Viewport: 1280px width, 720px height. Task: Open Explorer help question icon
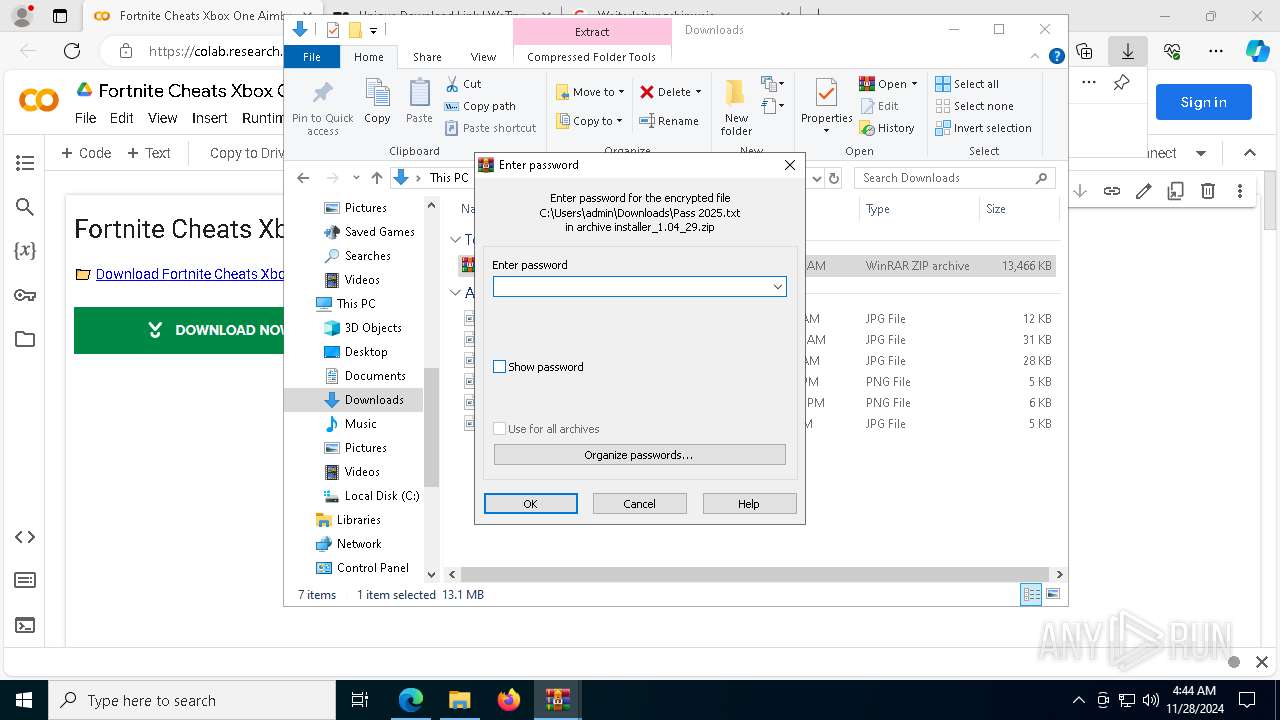(1056, 57)
